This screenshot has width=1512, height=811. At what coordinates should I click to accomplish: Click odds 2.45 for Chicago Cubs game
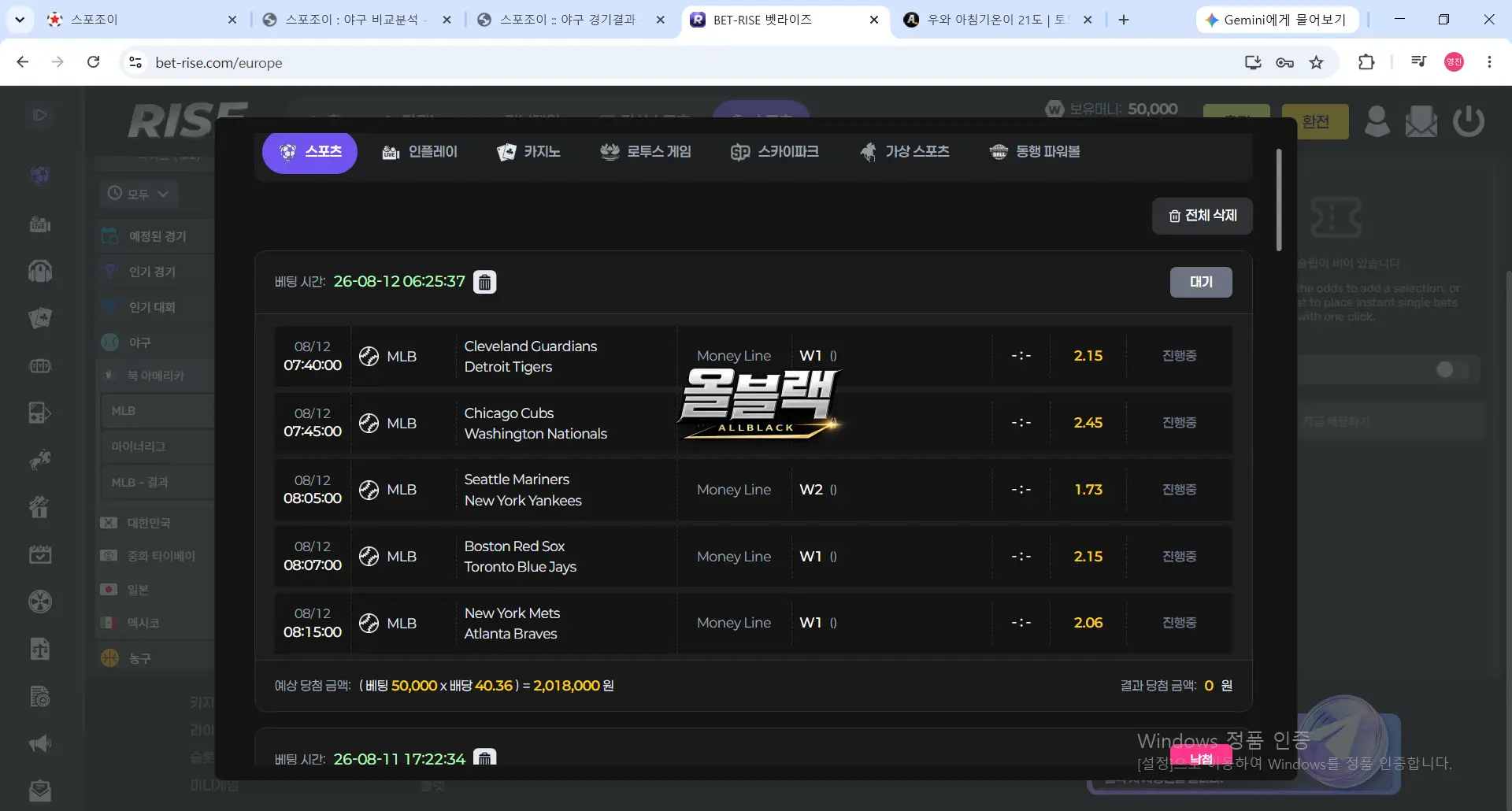pyautogui.click(x=1088, y=423)
